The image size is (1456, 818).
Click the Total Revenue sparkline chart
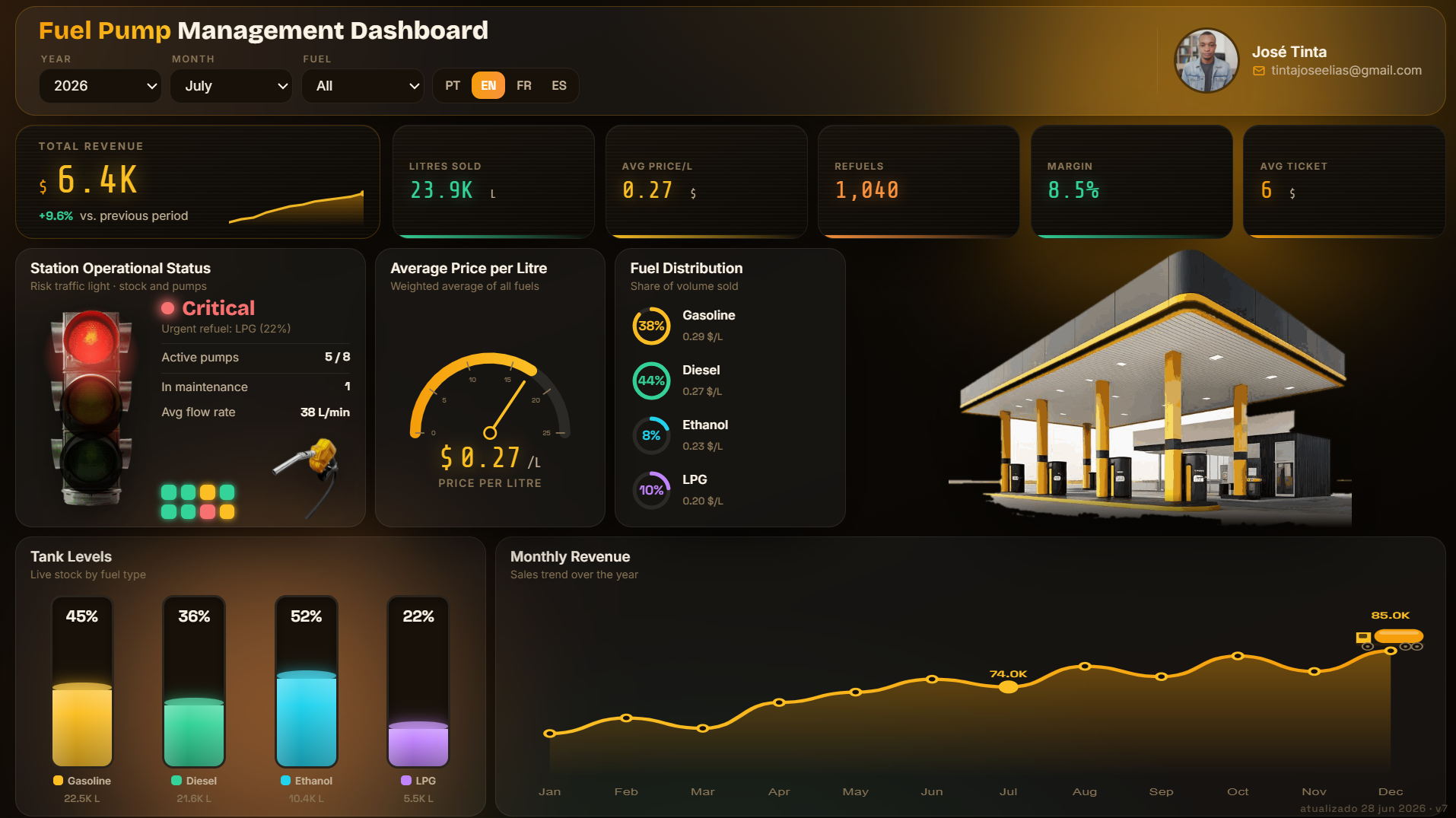[297, 207]
